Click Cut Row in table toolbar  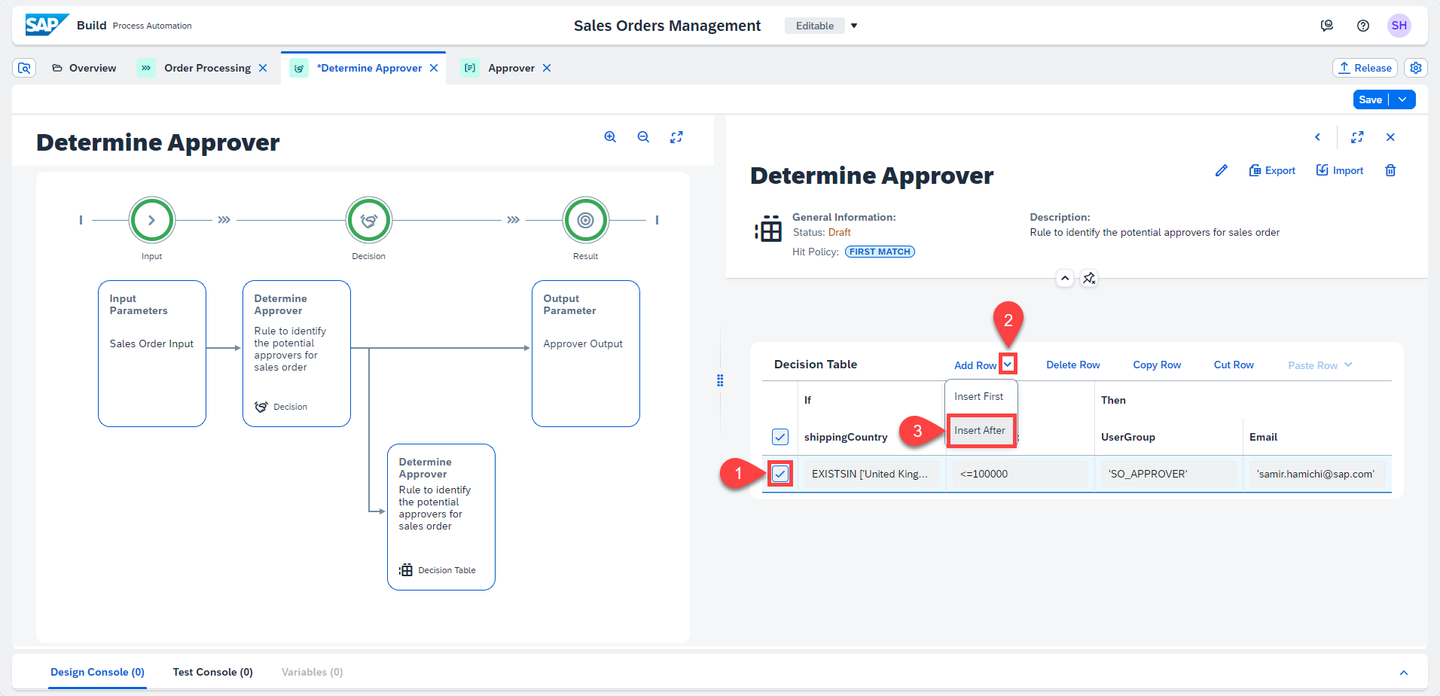[1234, 365]
